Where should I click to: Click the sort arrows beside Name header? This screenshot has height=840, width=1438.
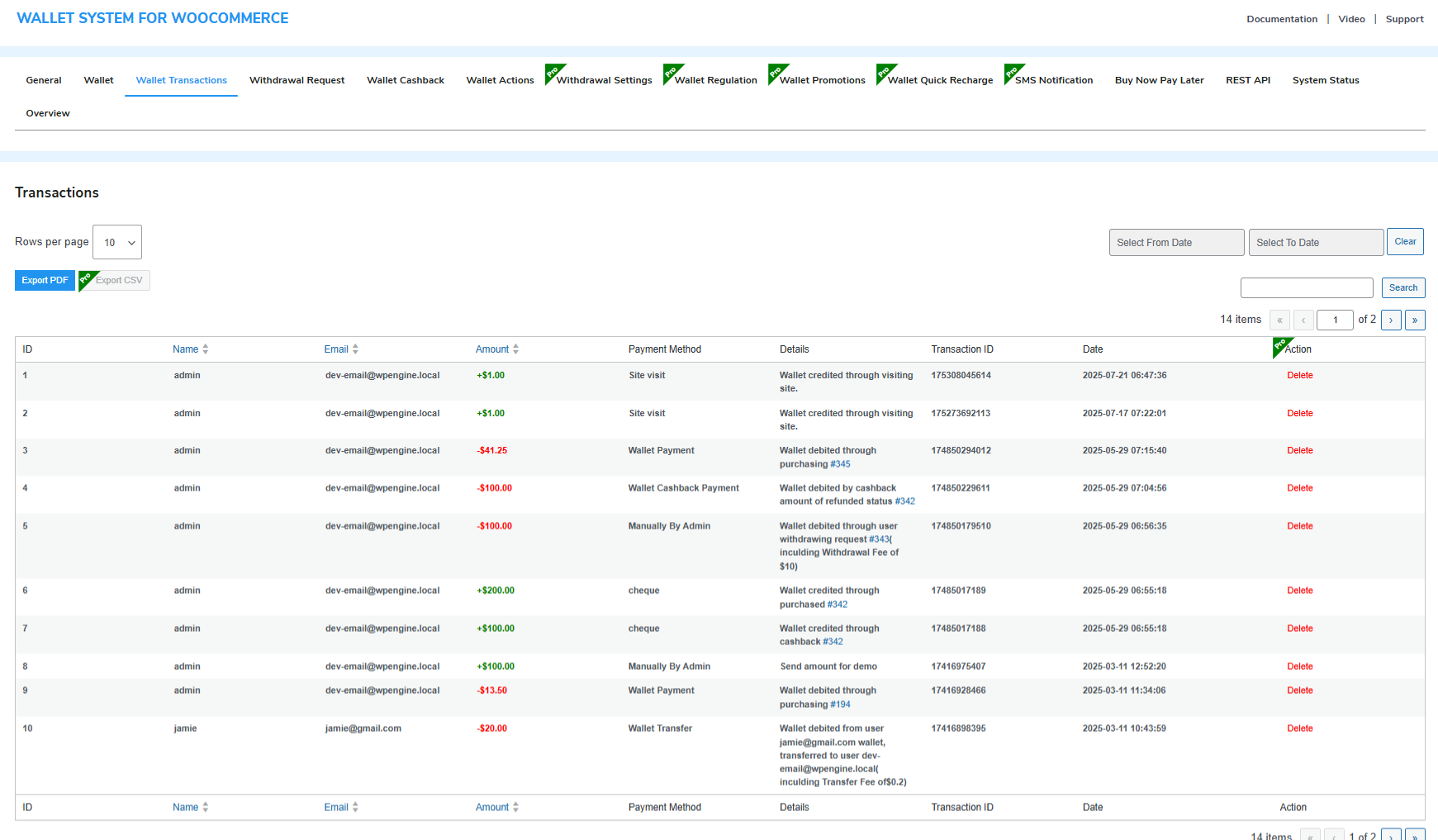click(x=206, y=349)
